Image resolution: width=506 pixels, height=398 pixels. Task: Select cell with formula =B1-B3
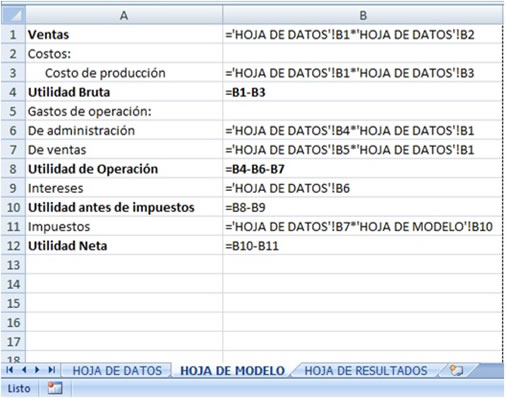point(363,92)
